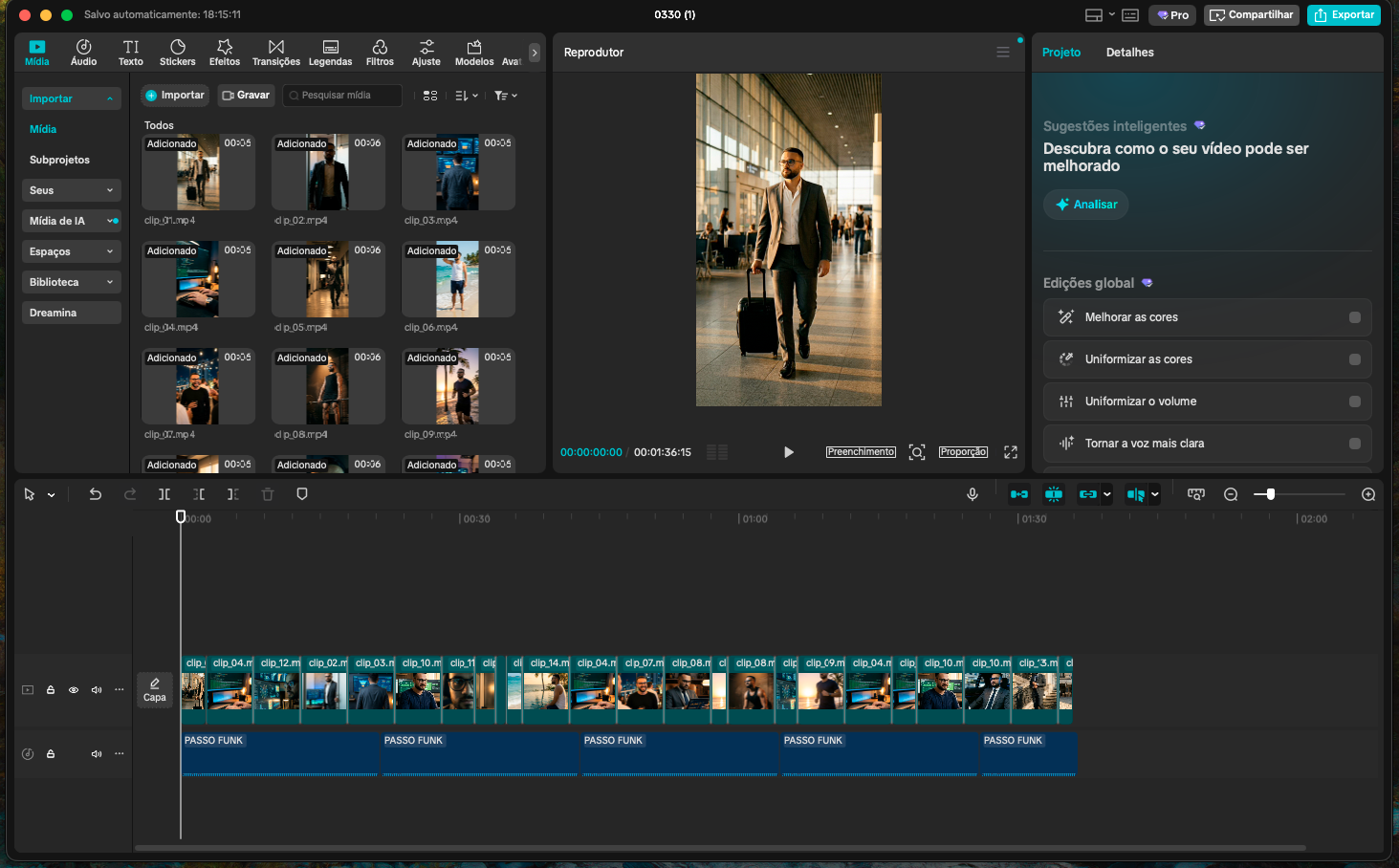1399x868 pixels.
Task: Open the Mídia de IA sidebar section
Action: (x=71, y=220)
